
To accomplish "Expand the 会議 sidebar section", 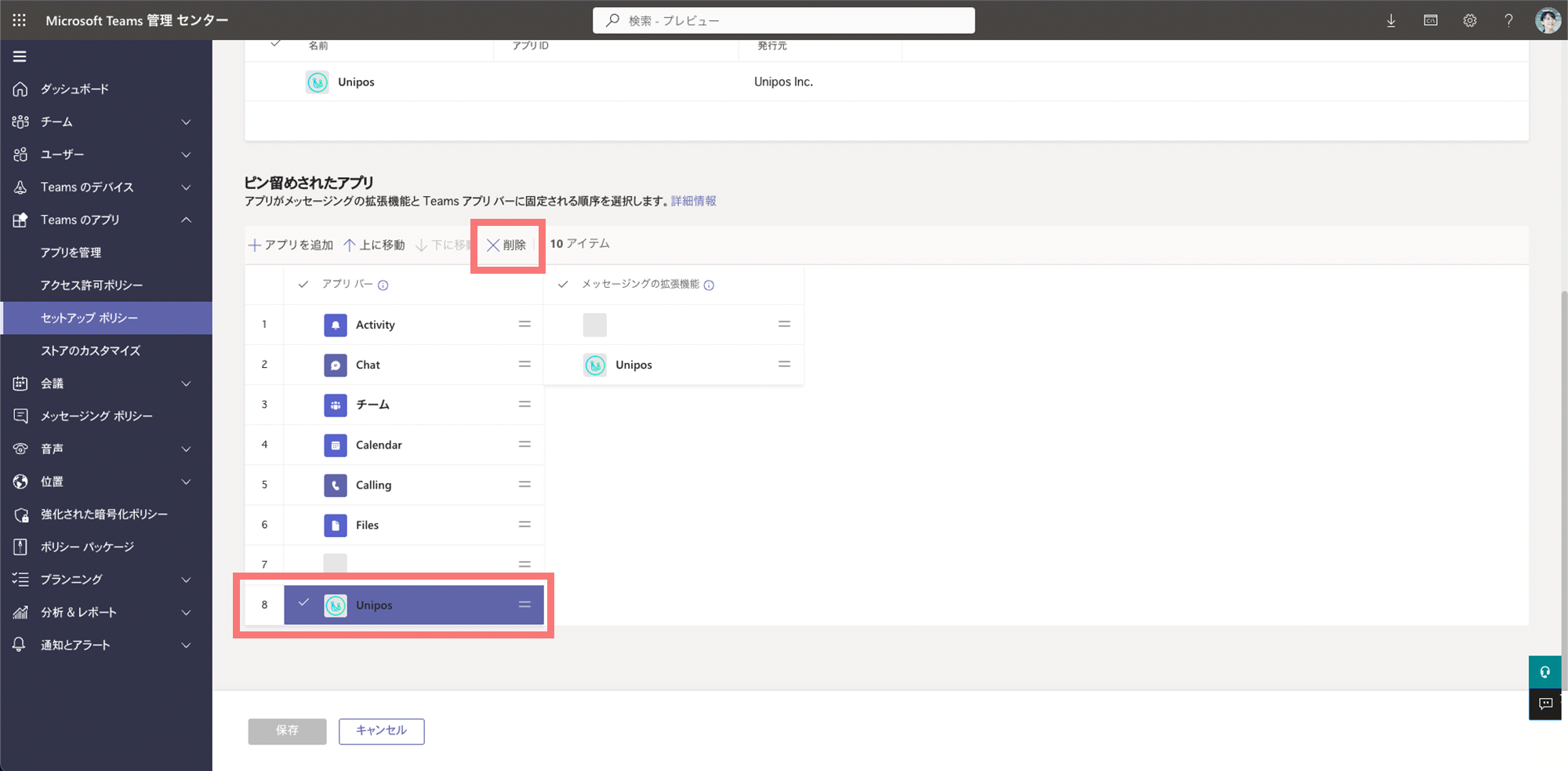I will click(186, 384).
